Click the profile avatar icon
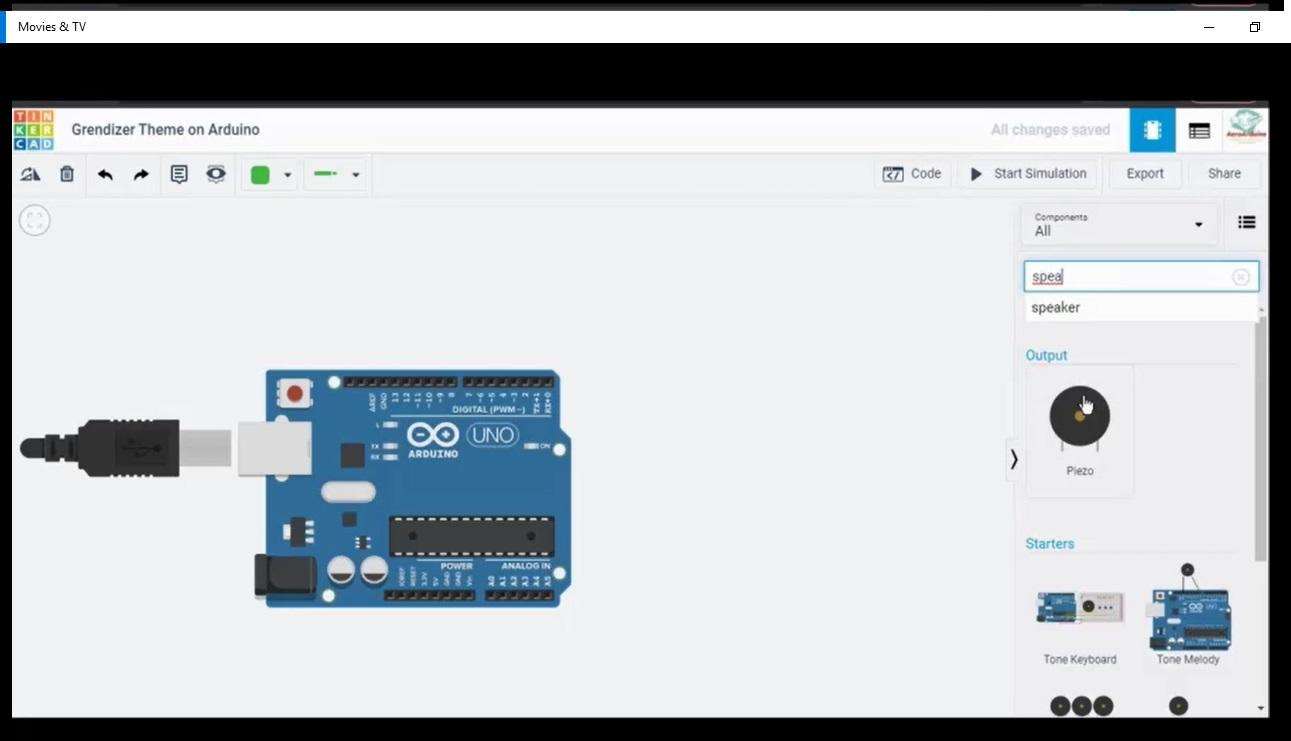 (1246, 127)
